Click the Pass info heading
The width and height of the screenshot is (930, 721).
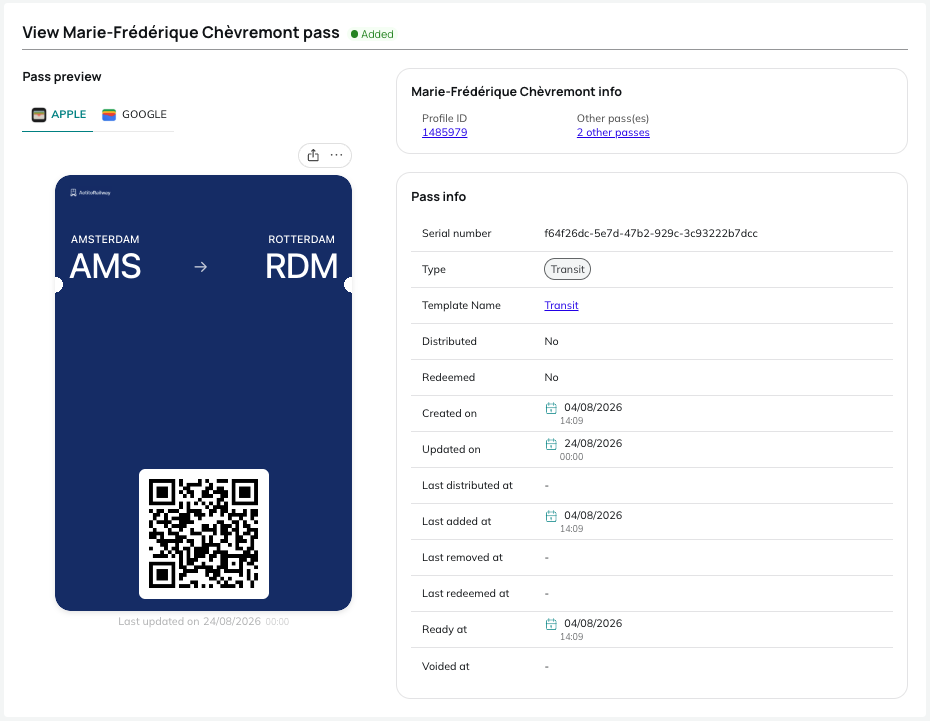tap(438, 197)
